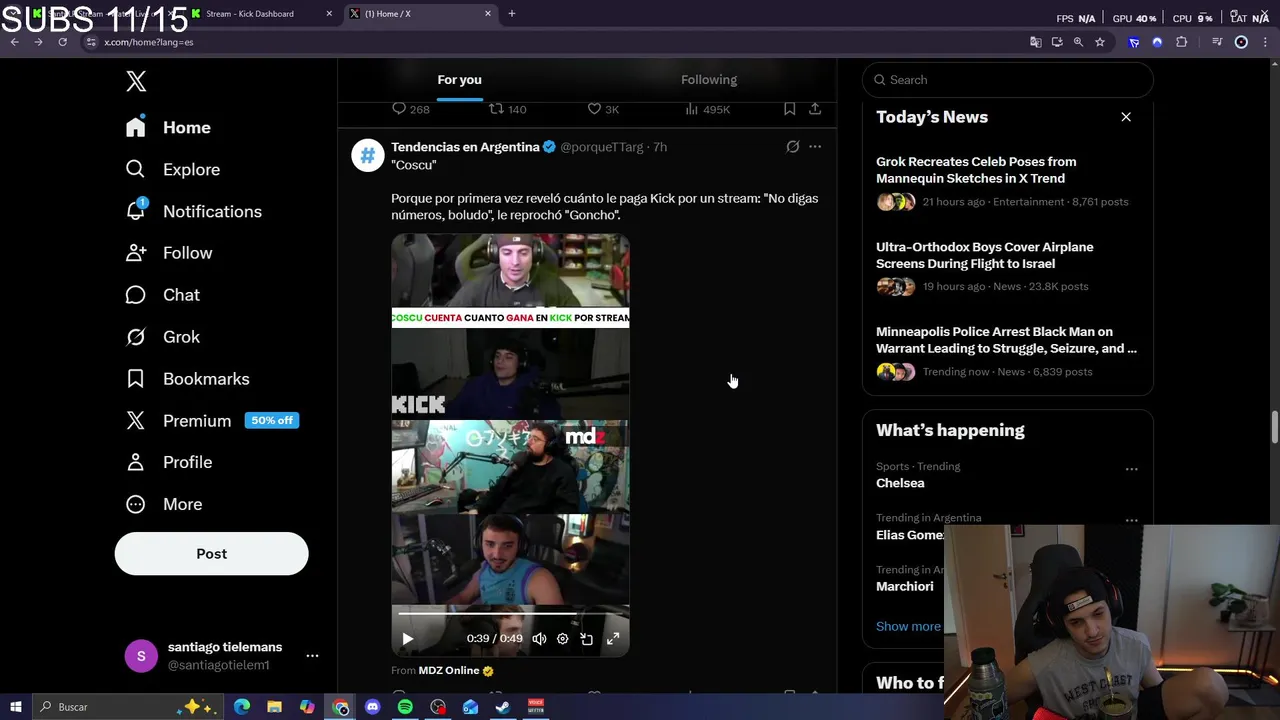
Task: Open options for Chelsea trend
Action: coord(1131,469)
